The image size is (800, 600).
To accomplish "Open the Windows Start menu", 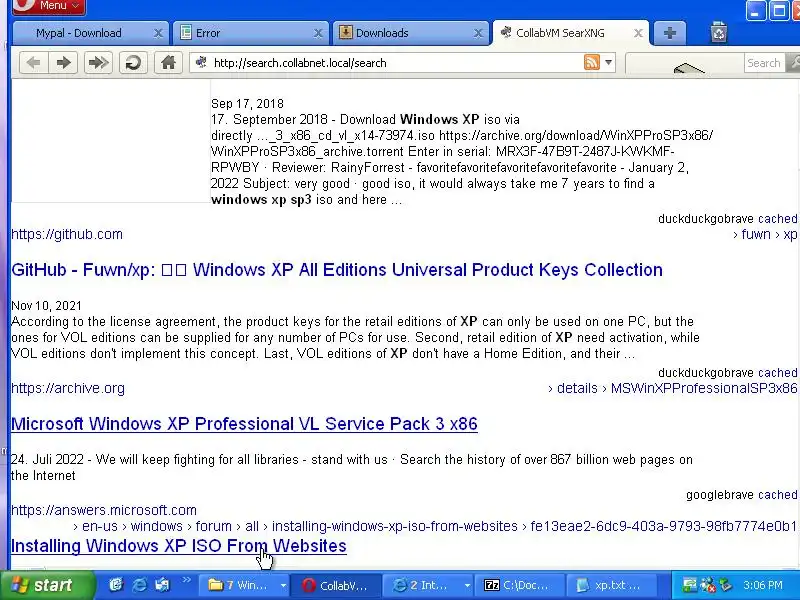I will [47, 585].
